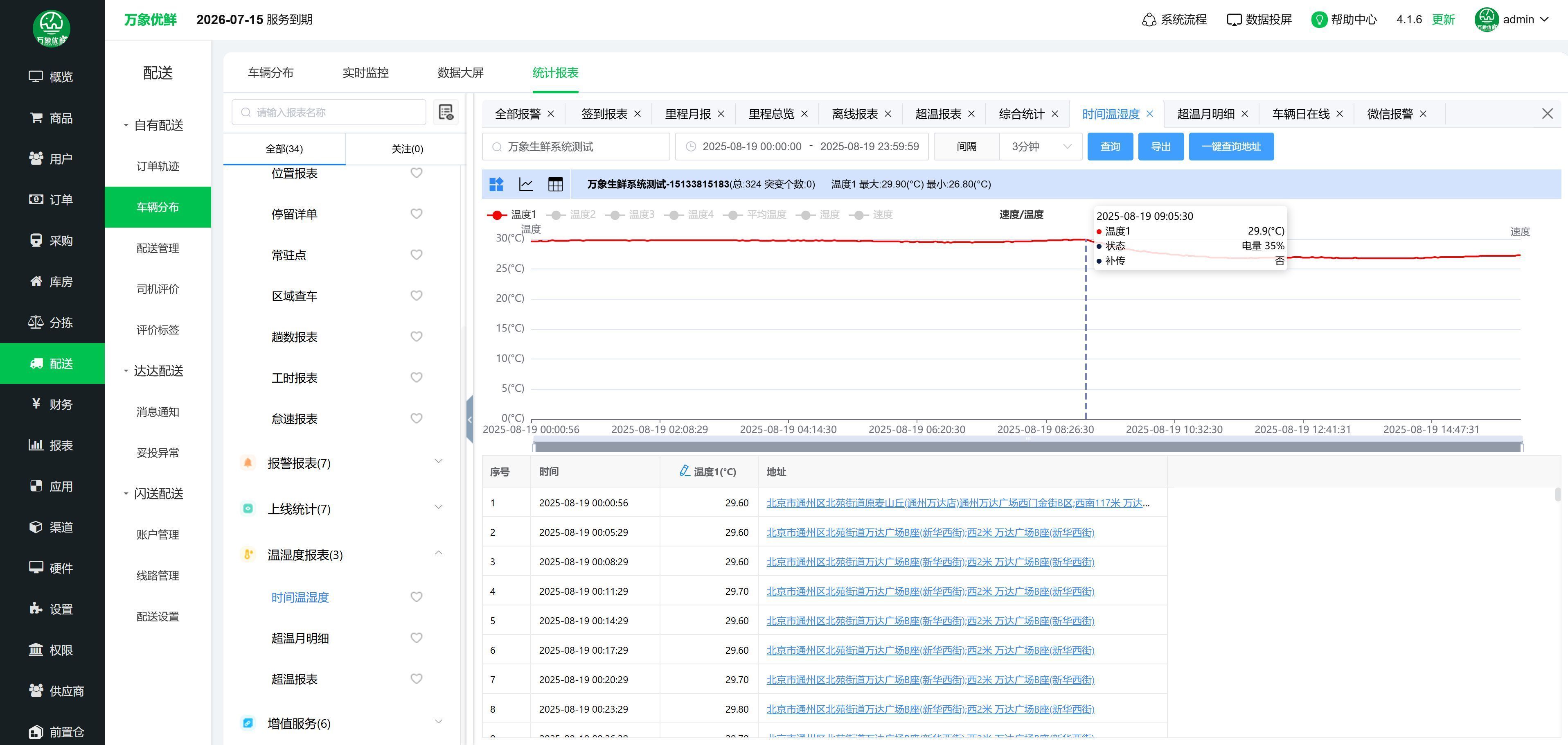This screenshot has height=745, width=1568.
Task: Open the 概览 overview sidebar icon
Action: 36,77
